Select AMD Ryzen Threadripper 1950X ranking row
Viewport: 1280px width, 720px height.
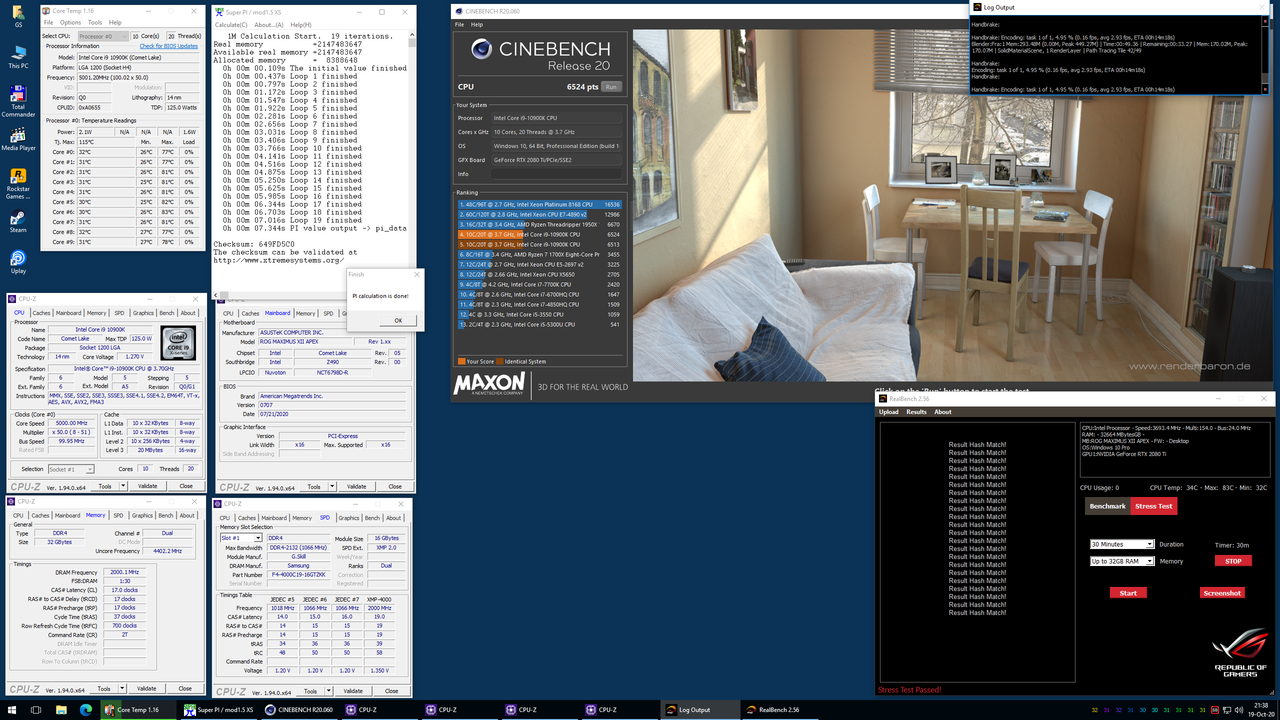[x=540, y=224]
